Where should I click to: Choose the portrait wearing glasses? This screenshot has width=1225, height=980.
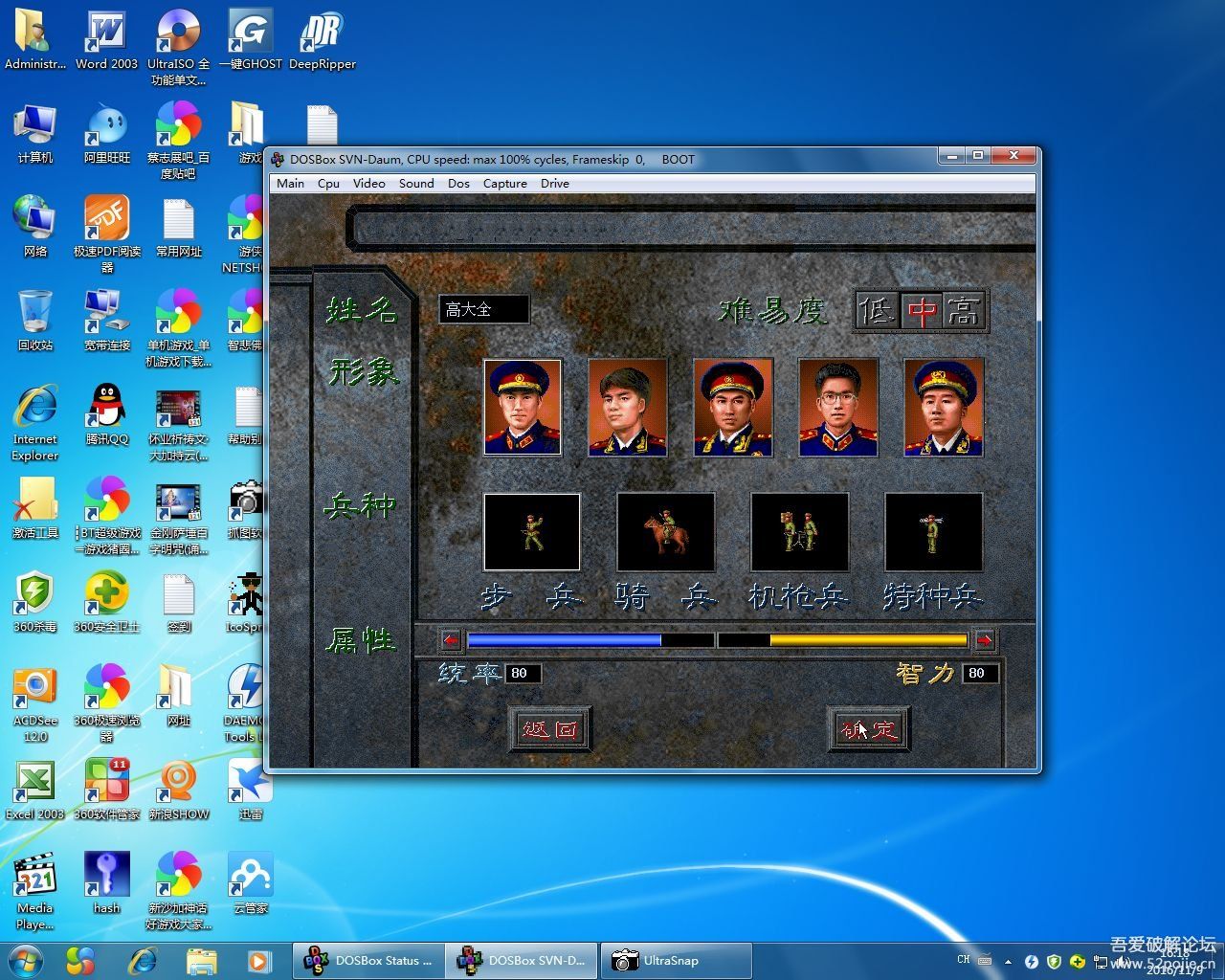pyautogui.click(x=838, y=407)
